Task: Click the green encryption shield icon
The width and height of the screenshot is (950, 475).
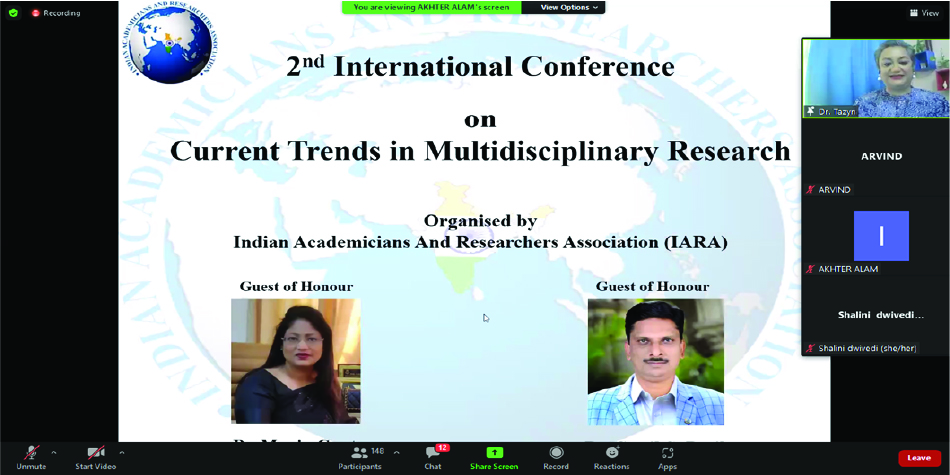Action: click(x=13, y=13)
